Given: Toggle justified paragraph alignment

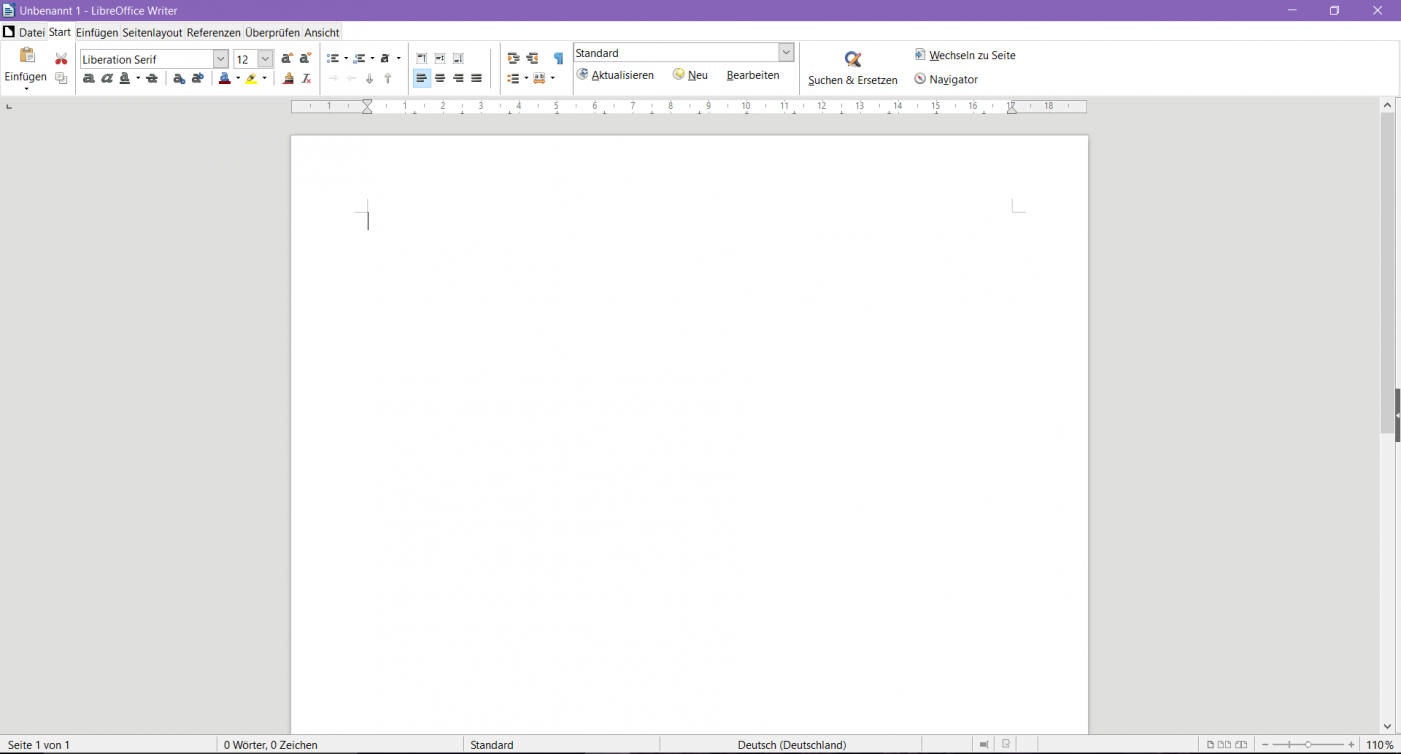Looking at the screenshot, I should click(x=476, y=78).
